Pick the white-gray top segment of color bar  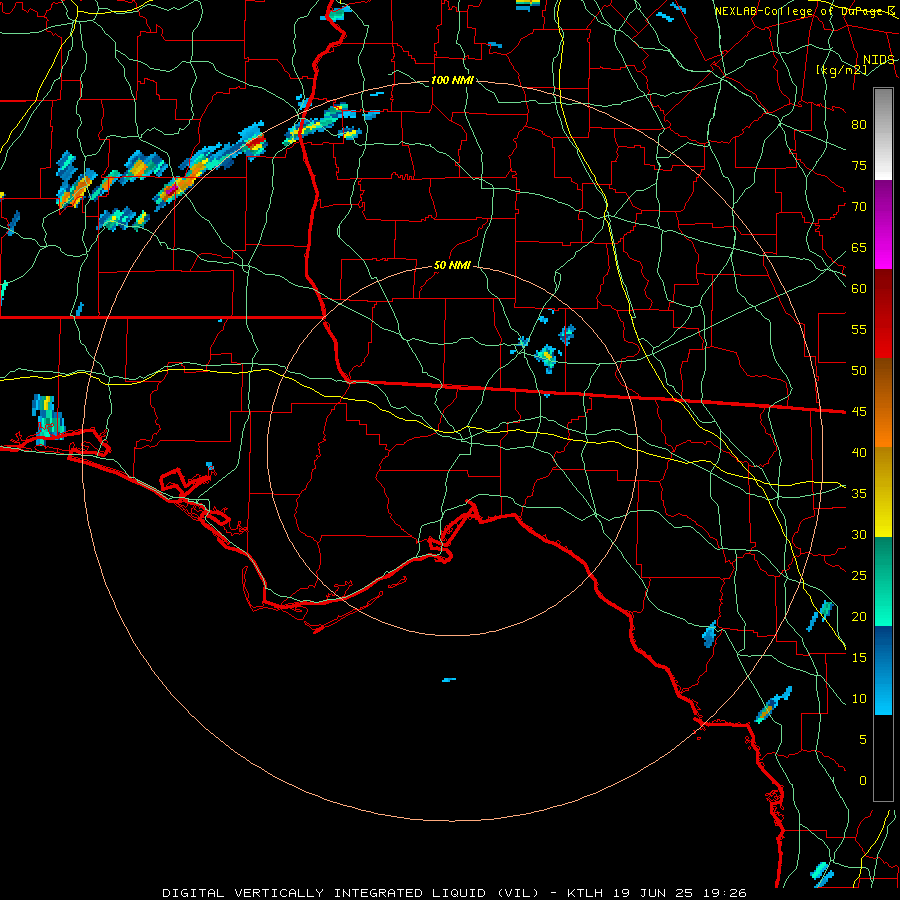883,134
